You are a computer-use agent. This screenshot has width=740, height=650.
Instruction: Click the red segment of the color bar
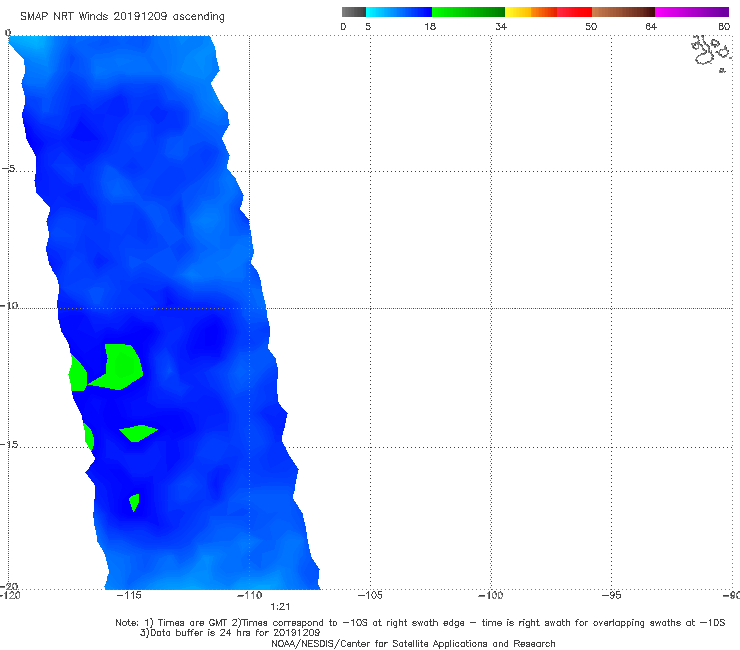574,12
